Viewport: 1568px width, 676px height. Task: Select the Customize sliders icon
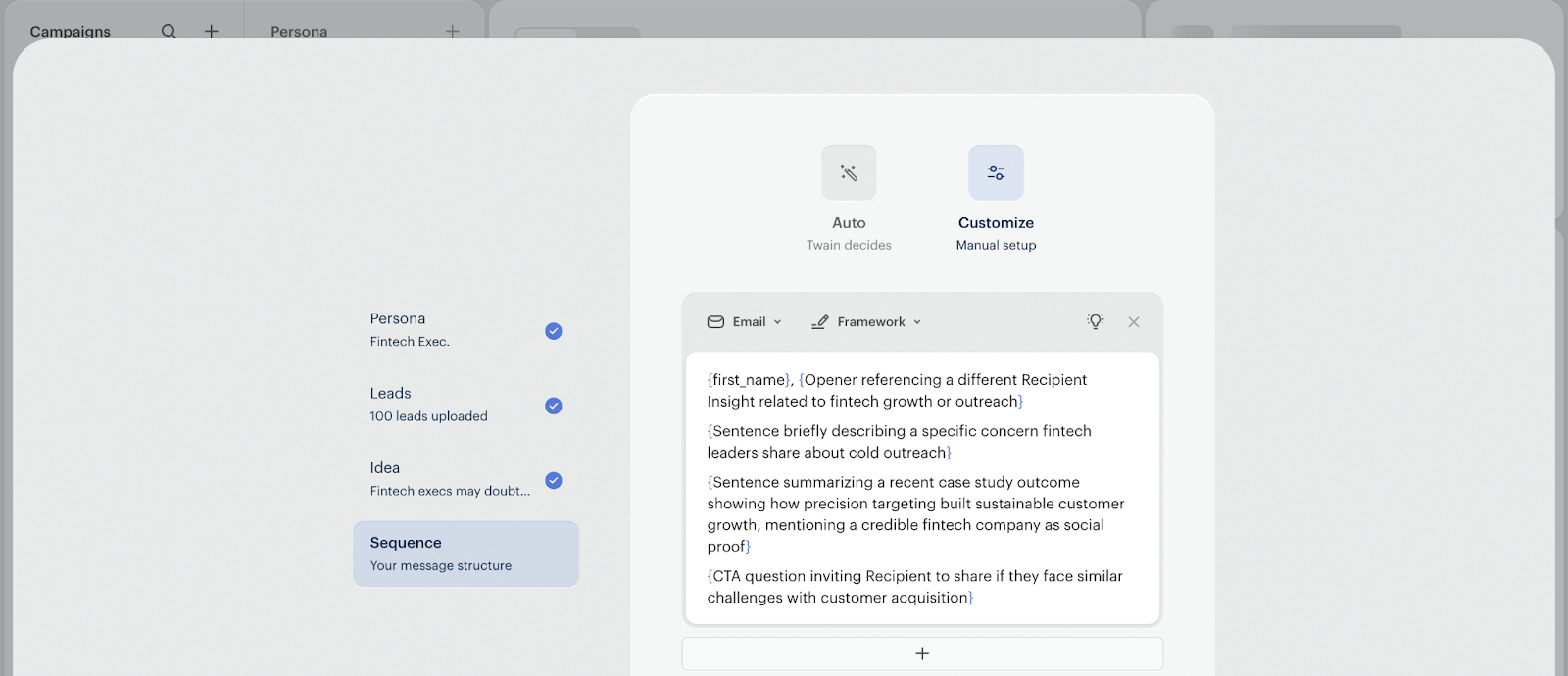coord(996,173)
